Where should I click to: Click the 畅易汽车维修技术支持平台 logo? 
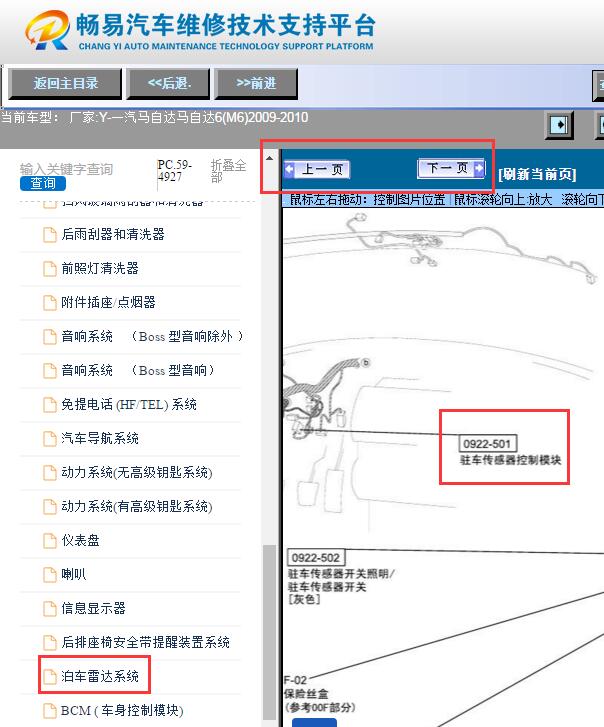tap(200, 31)
